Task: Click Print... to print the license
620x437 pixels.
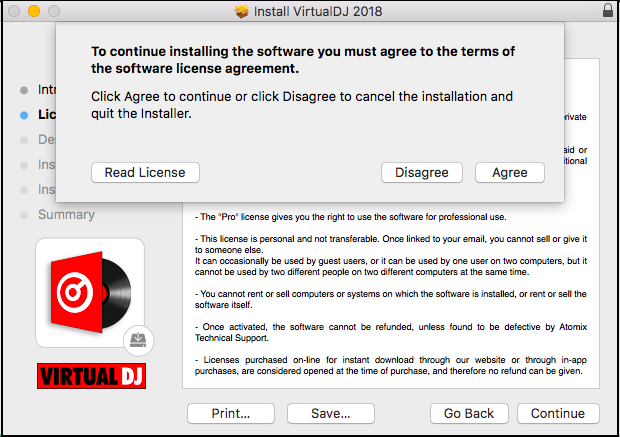Action: 231,413
